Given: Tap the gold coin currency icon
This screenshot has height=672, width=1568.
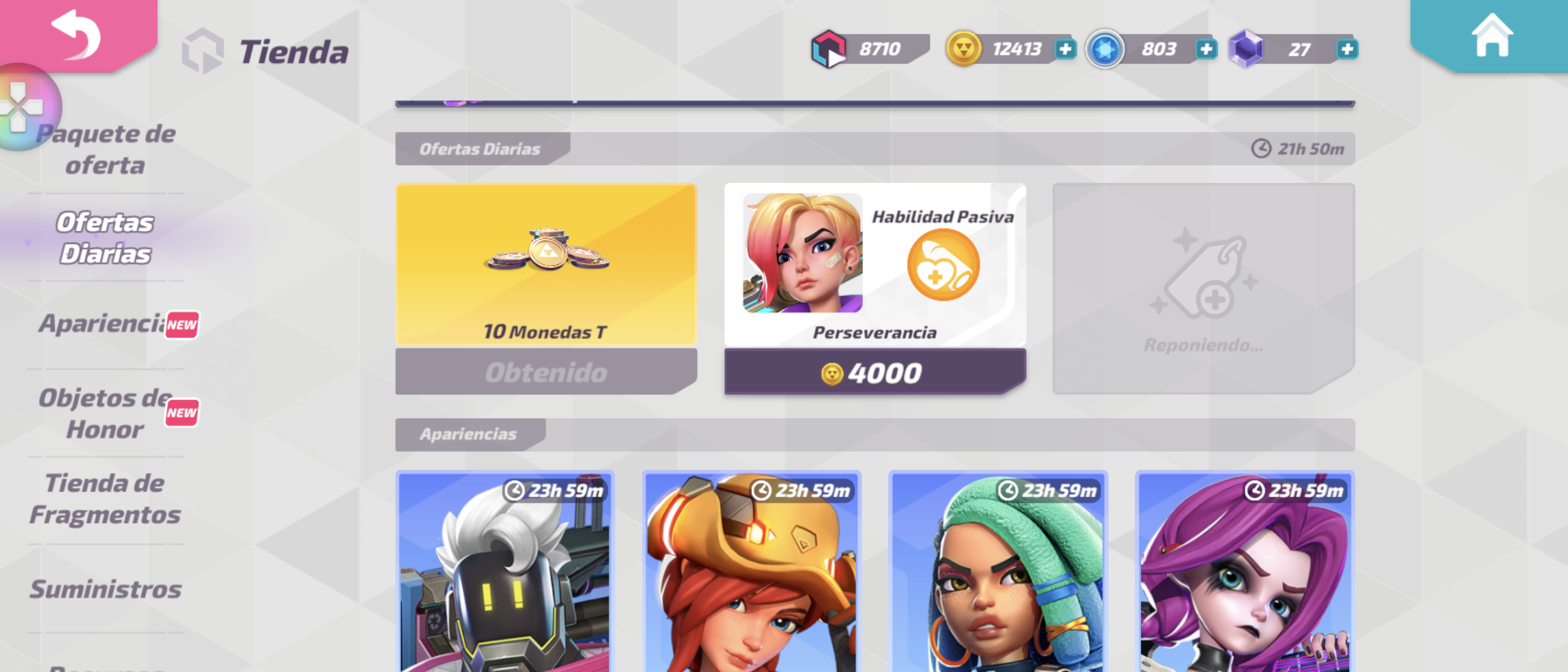Looking at the screenshot, I should pos(963,49).
